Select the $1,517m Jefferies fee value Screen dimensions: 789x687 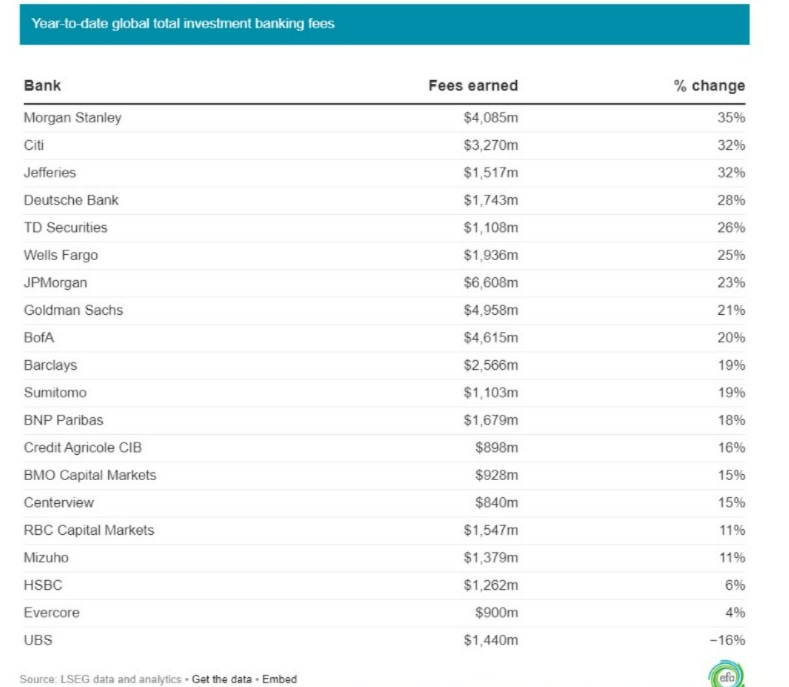(491, 173)
